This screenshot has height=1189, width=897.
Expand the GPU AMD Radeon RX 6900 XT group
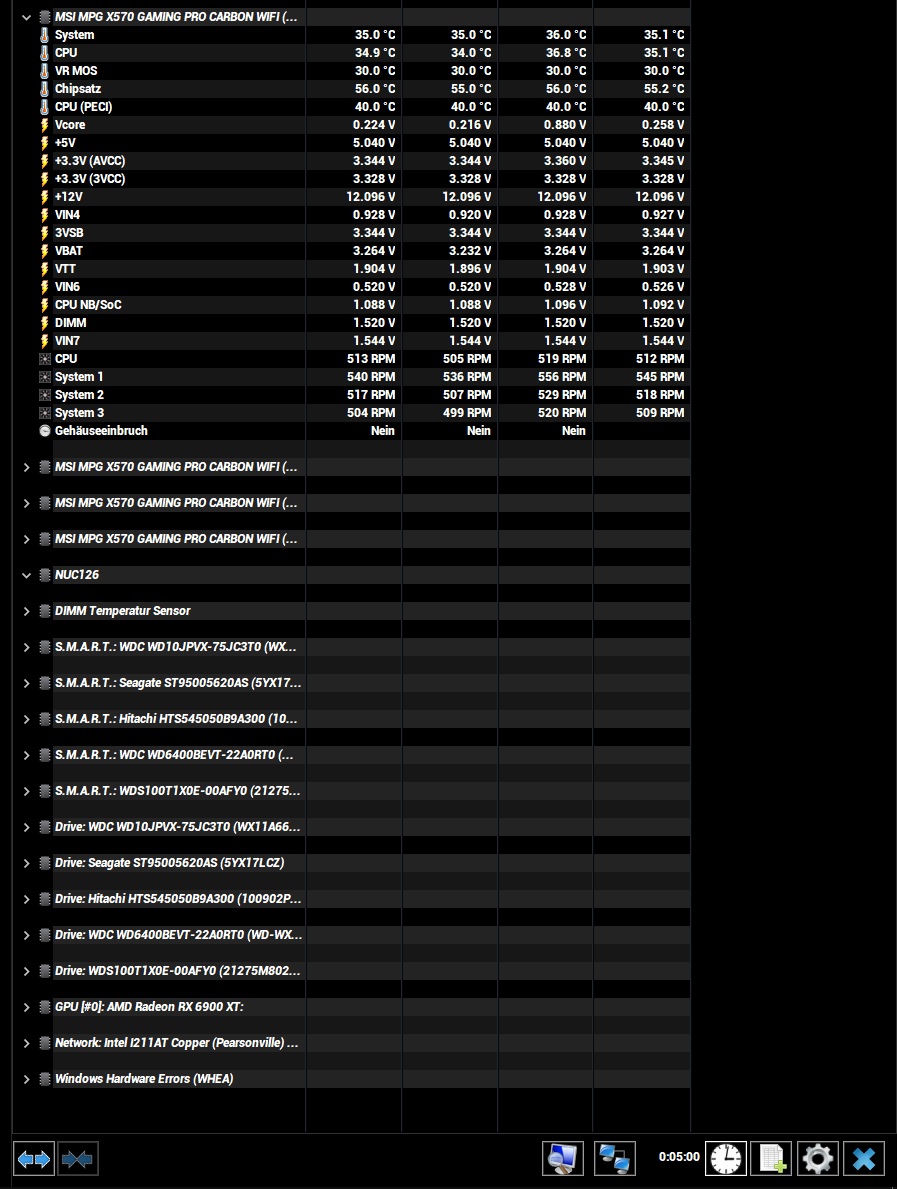pyautogui.click(x=27, y=1007)
